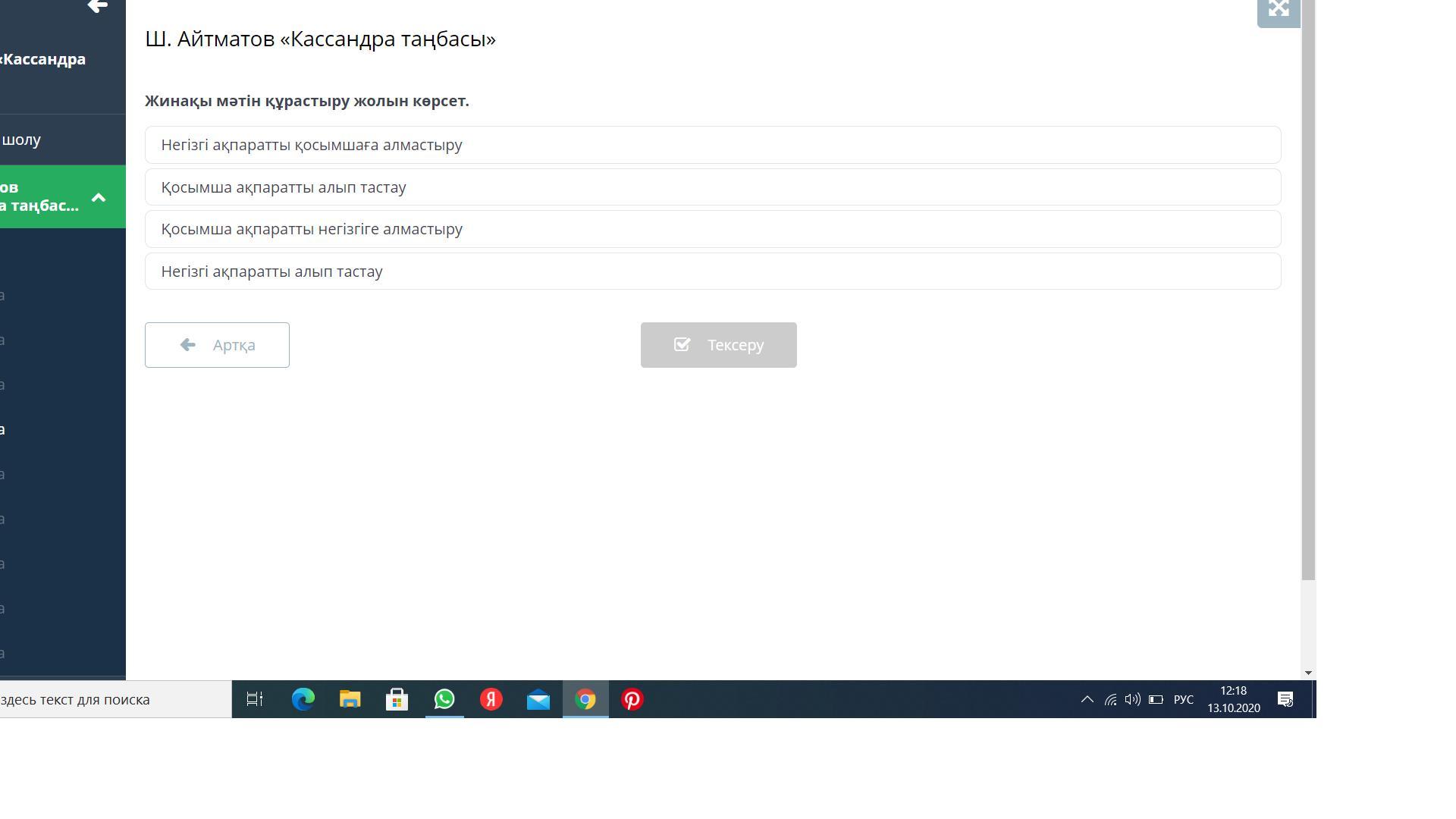Launch Pinterest from the taskbar
The image size is (1456, 819).
(x=632, y=699)
